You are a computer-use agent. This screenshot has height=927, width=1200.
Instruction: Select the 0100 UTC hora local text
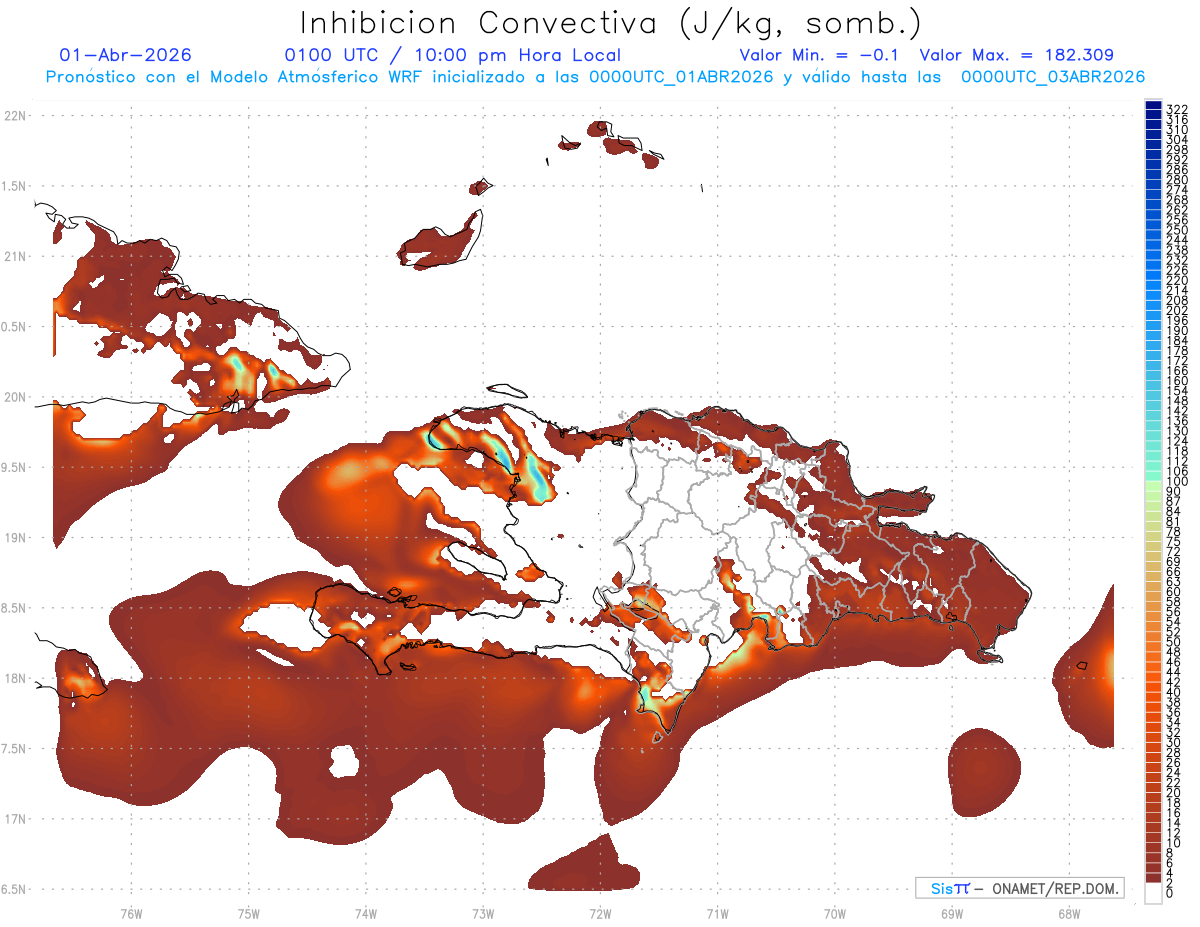(453, 55)
